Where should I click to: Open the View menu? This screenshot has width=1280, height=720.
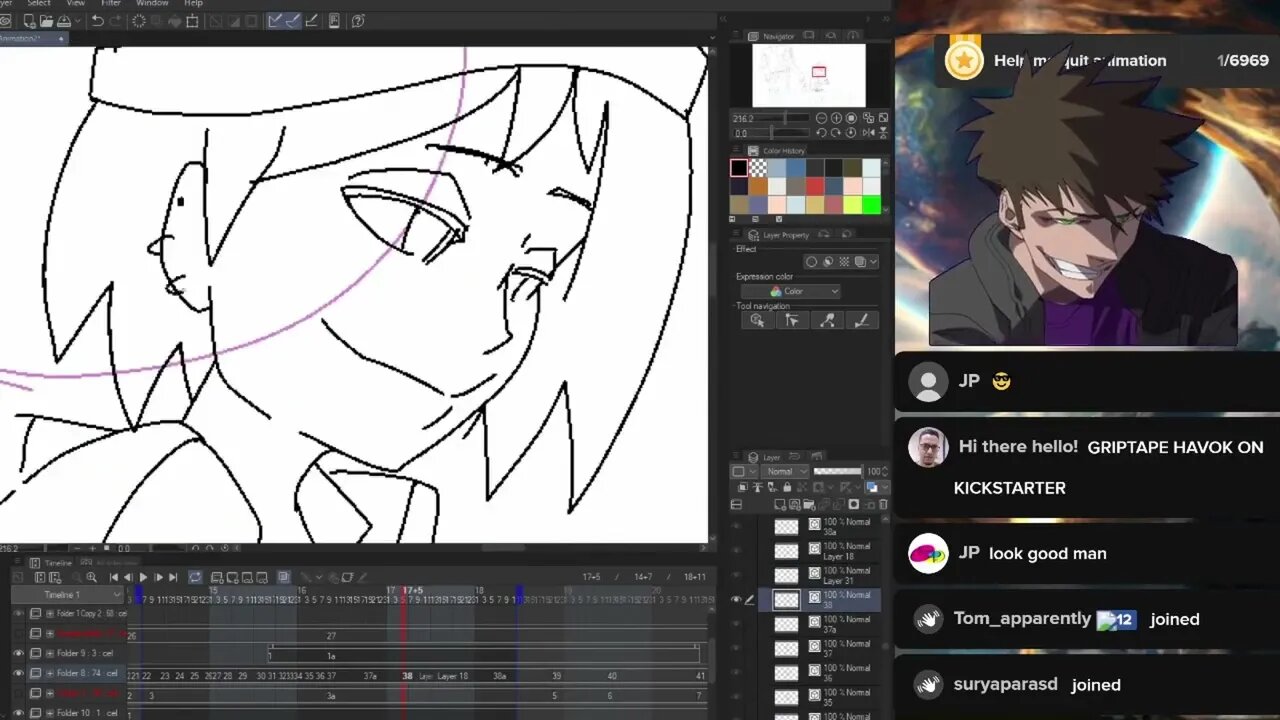point(76,3)
